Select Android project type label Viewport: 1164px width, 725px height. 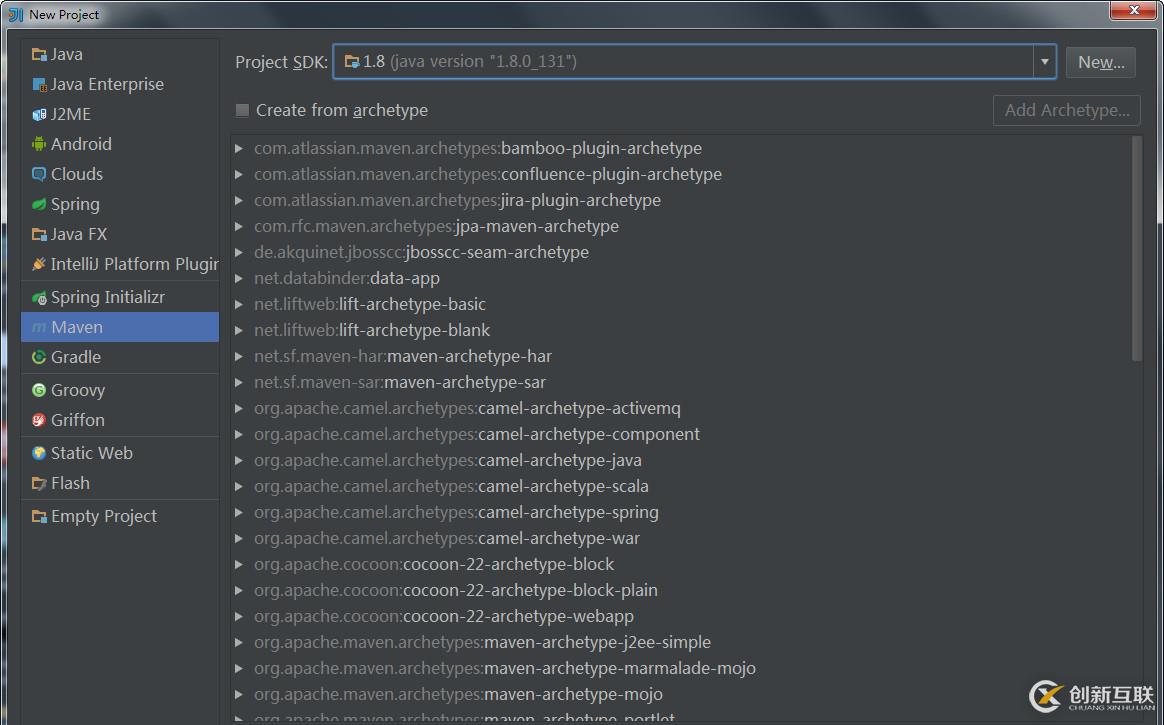click(x=81, y=144)
